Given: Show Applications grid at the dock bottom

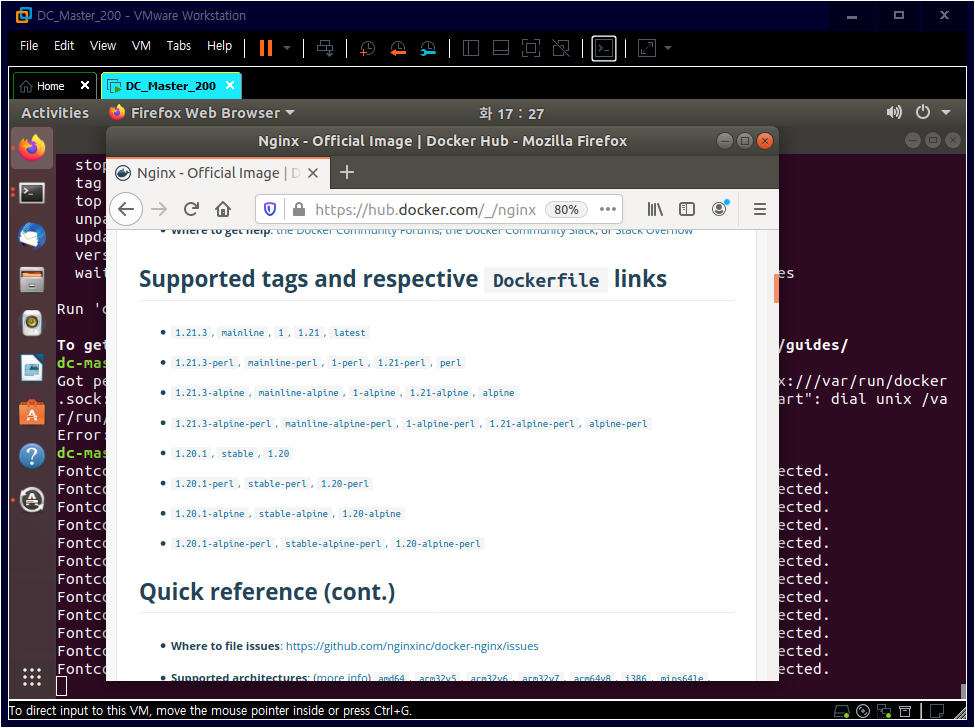Looking at the screenshot, I should point(32,676).
